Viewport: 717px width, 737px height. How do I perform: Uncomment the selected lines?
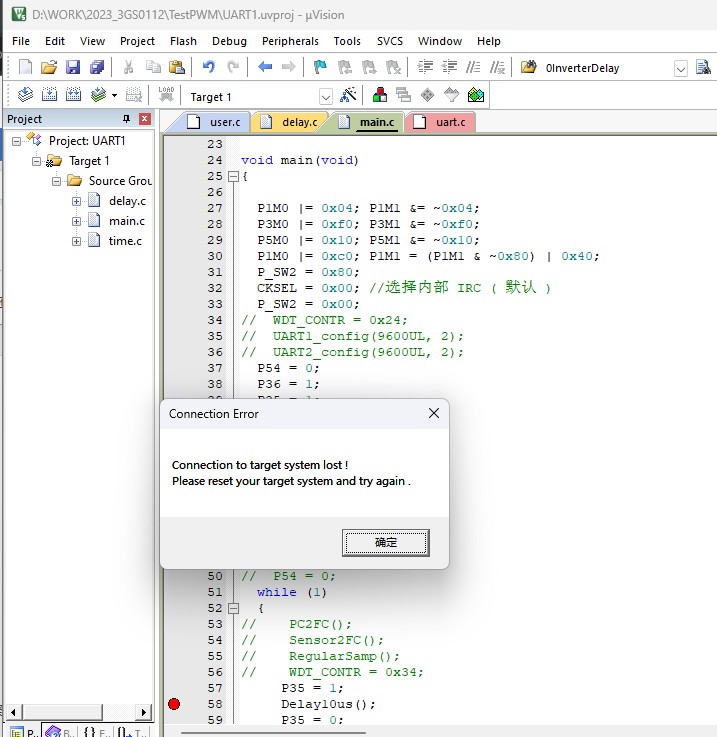[497, 67]
